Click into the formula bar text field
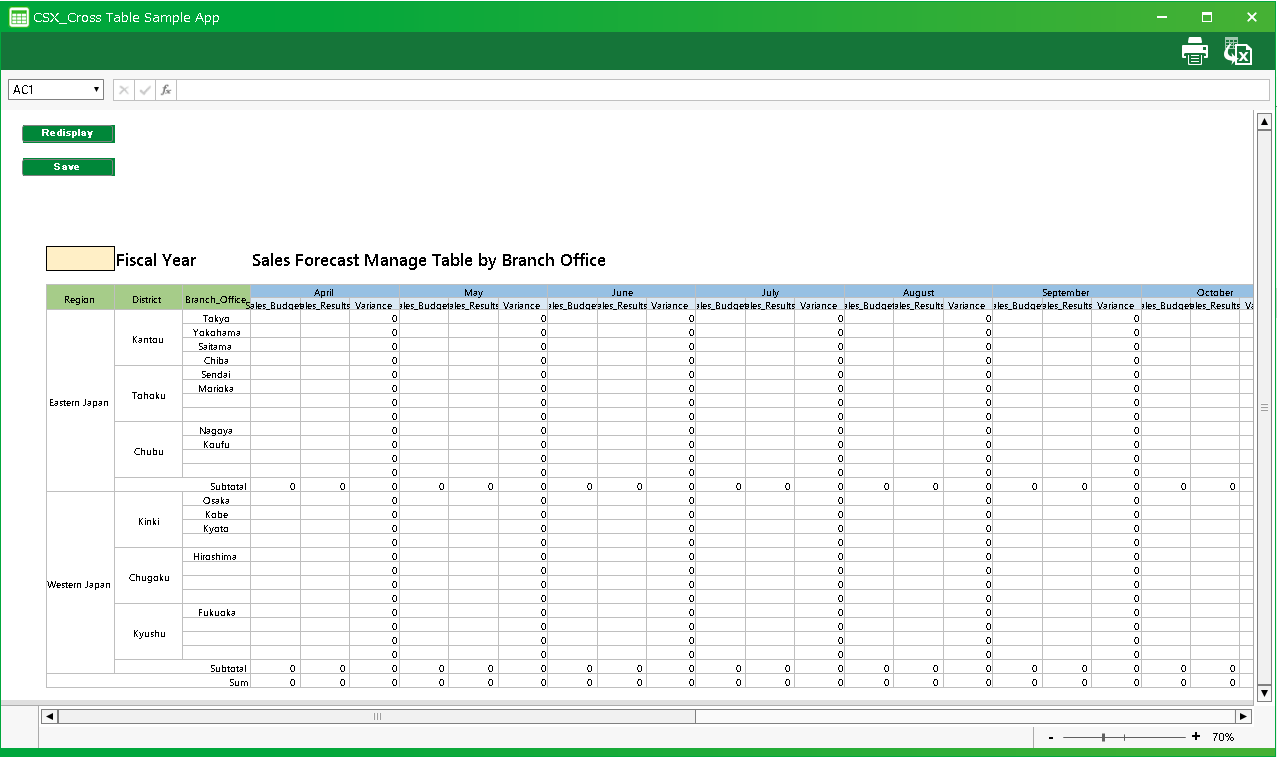The width and height of the screenshot is (1277, 757). pyautogui.click(x=720, y=90)
